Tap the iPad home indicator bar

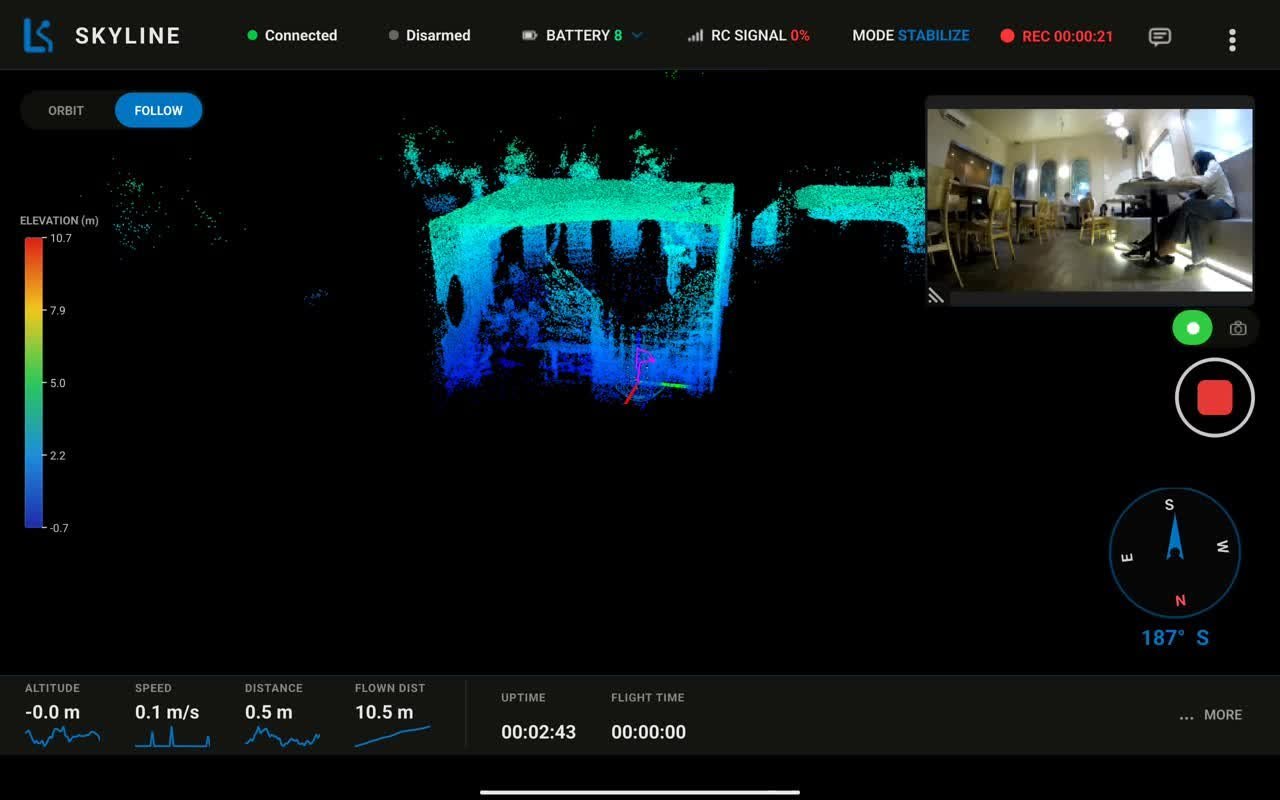pyautogui.click(x=640, y=792)
